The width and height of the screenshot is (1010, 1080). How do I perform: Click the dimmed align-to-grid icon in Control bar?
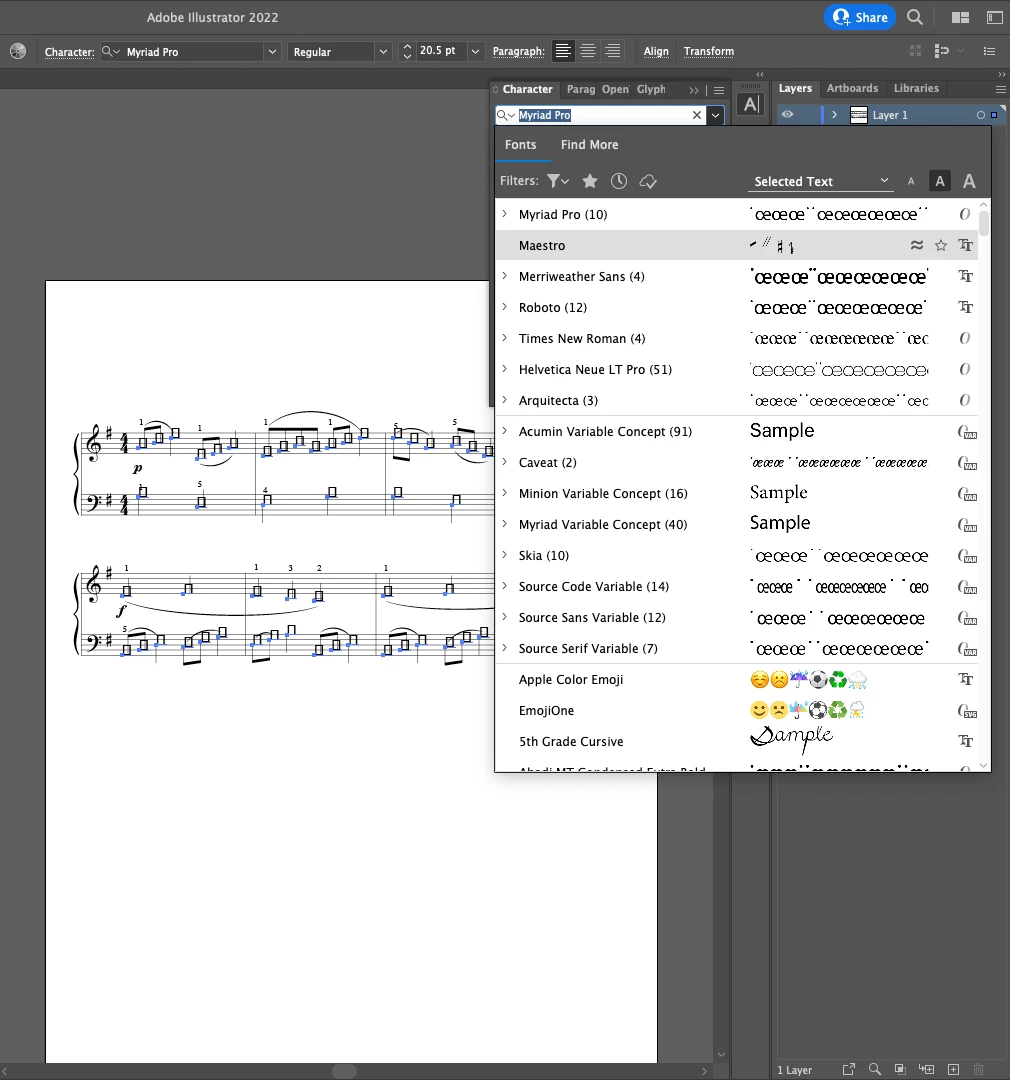pos(915,51)
